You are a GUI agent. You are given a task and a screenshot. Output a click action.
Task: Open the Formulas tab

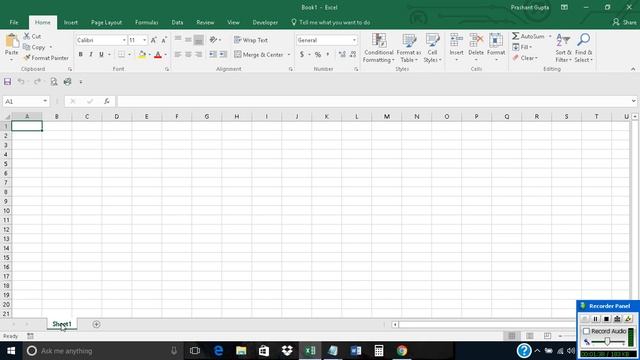147,22
